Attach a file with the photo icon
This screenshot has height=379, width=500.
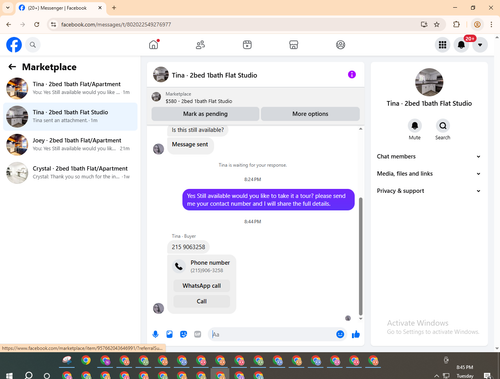click(169, 334)
